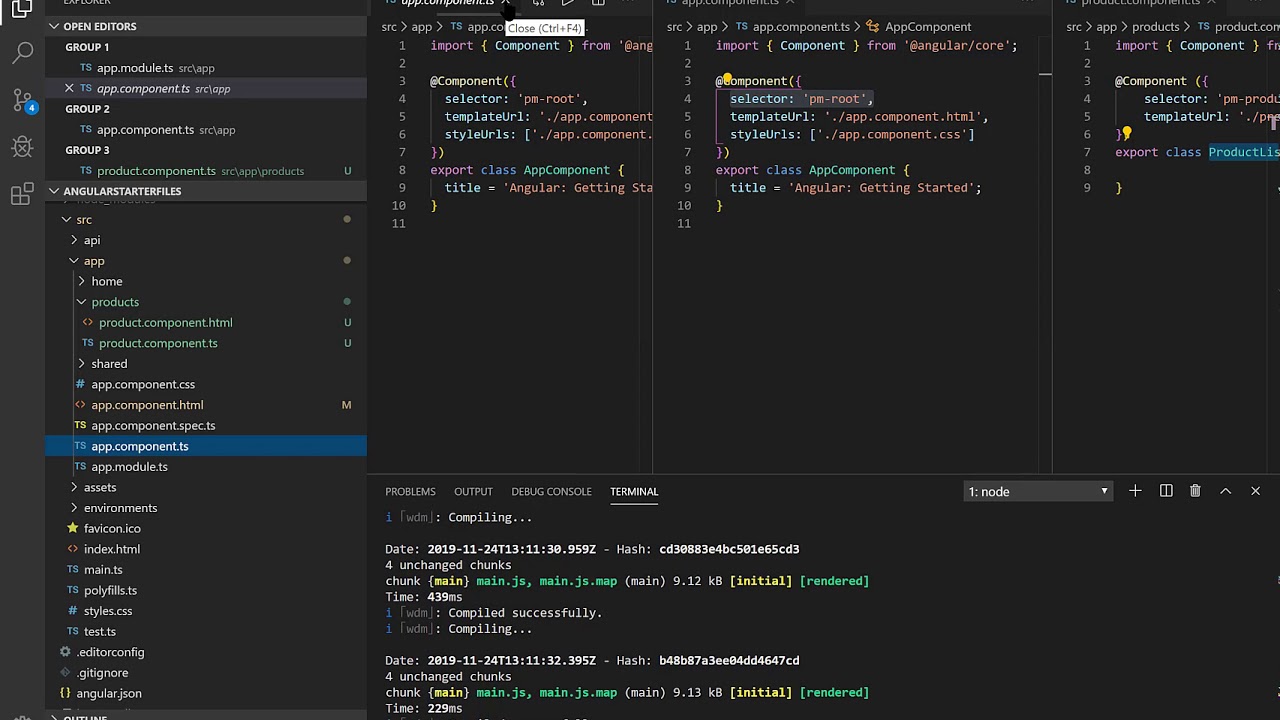Open the Extensions view

[x=22, y=195]
